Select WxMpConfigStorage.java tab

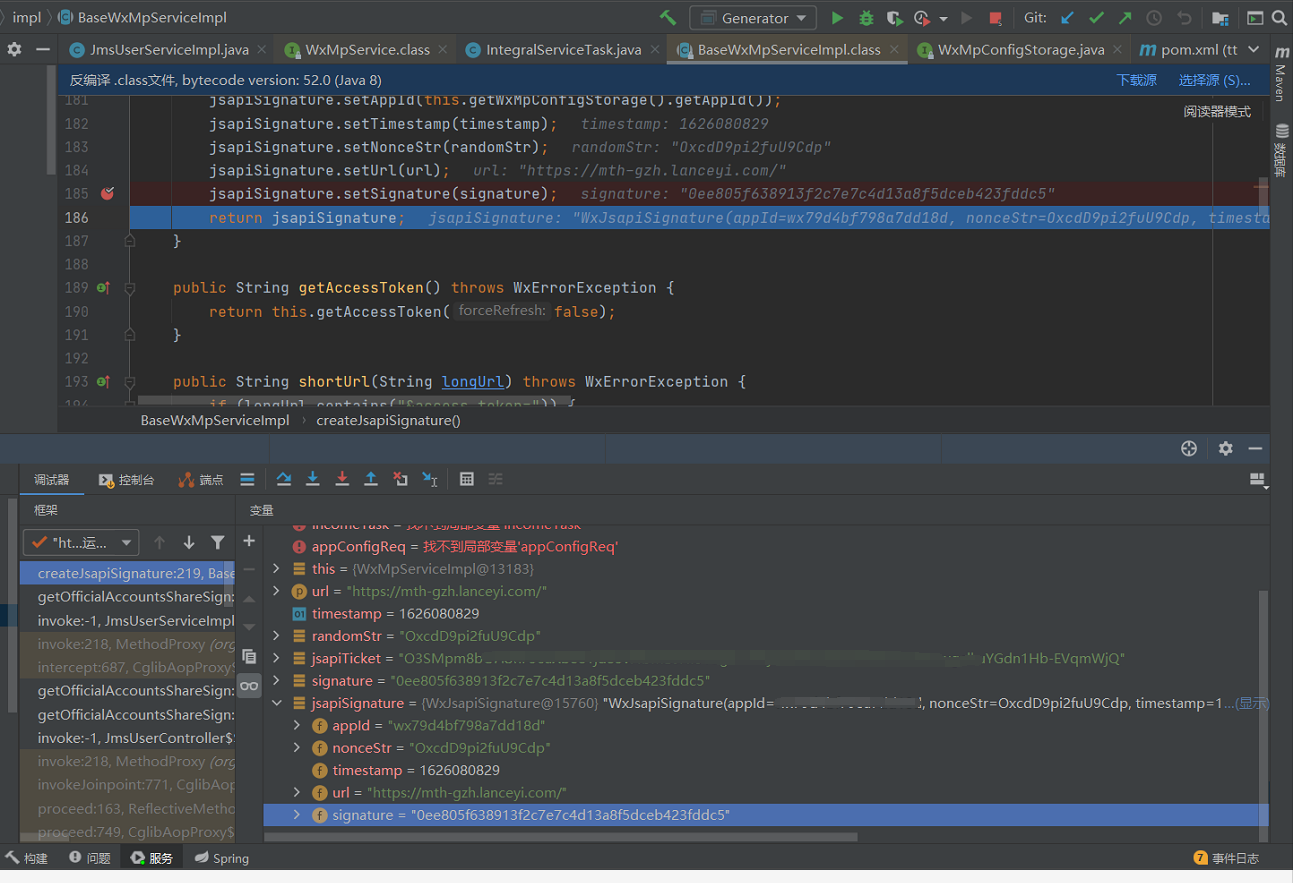pos(1021,49)
